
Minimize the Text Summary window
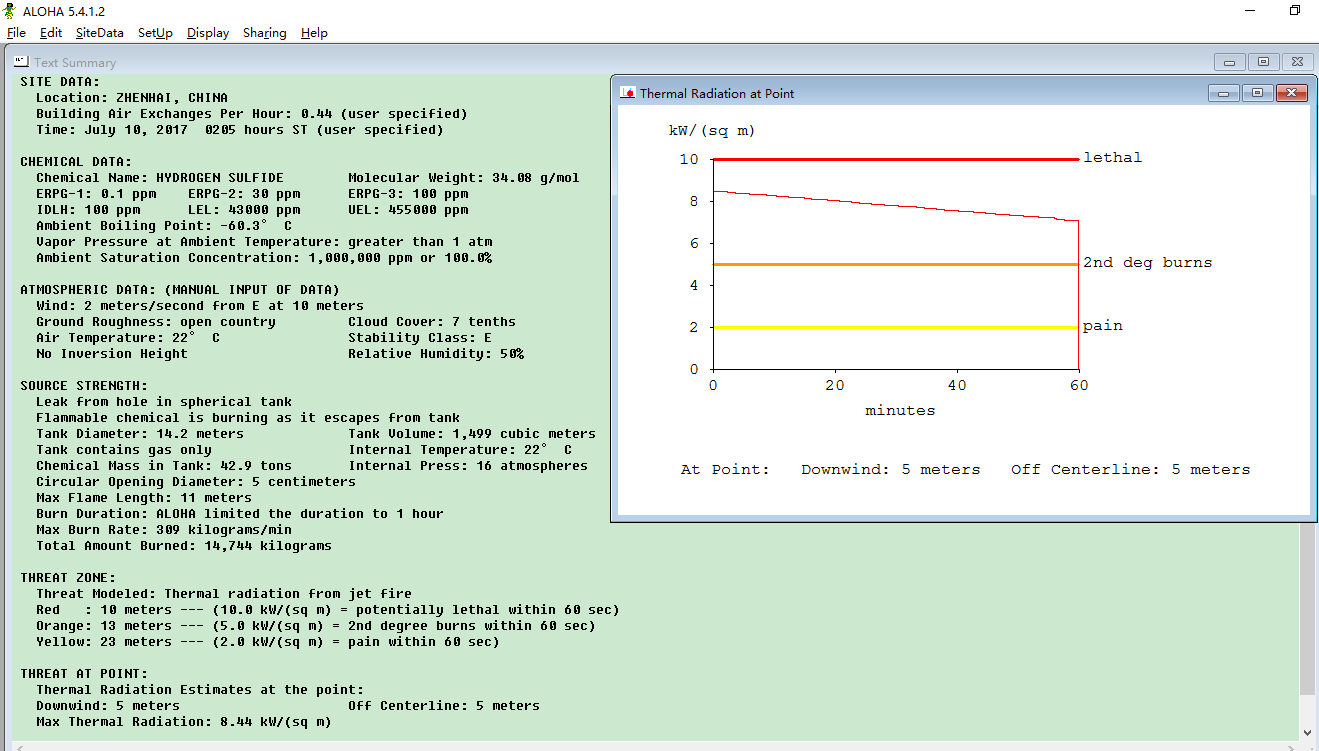[x=1229, y=62]
